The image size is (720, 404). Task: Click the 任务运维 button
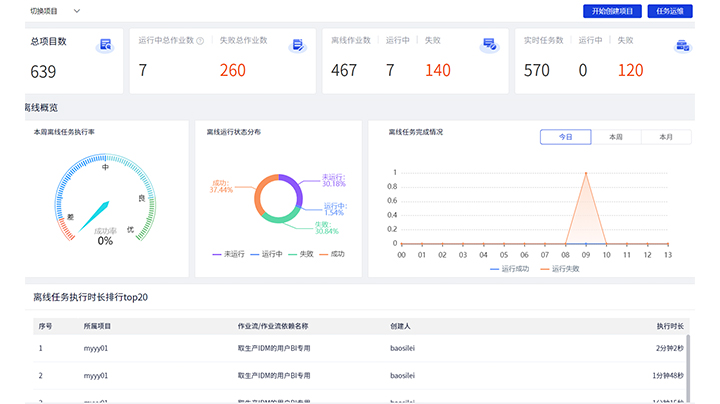click(x=669, y=11)
